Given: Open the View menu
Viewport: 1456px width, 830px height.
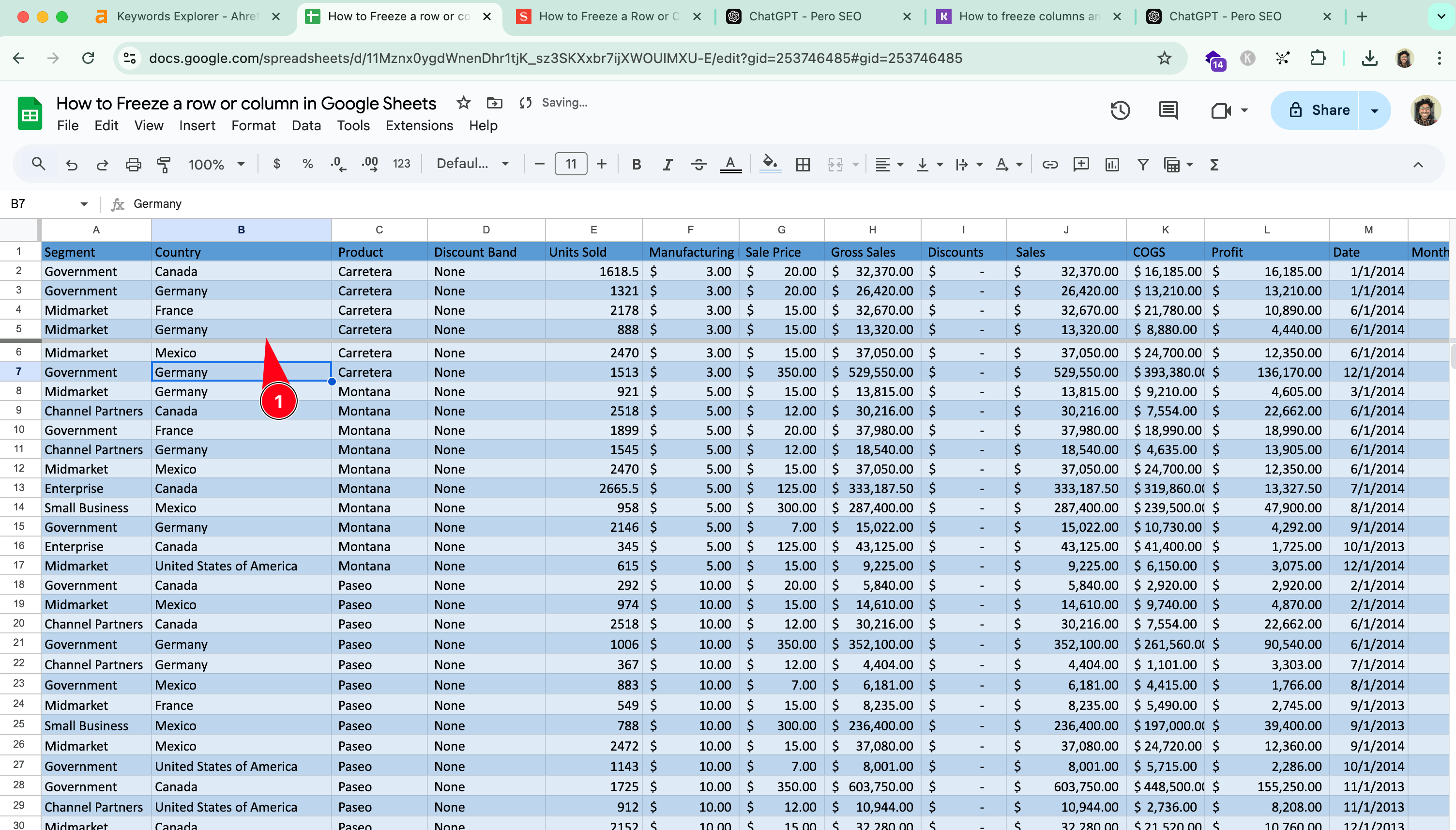Looking at the screenshot, I should click(149, 125).
